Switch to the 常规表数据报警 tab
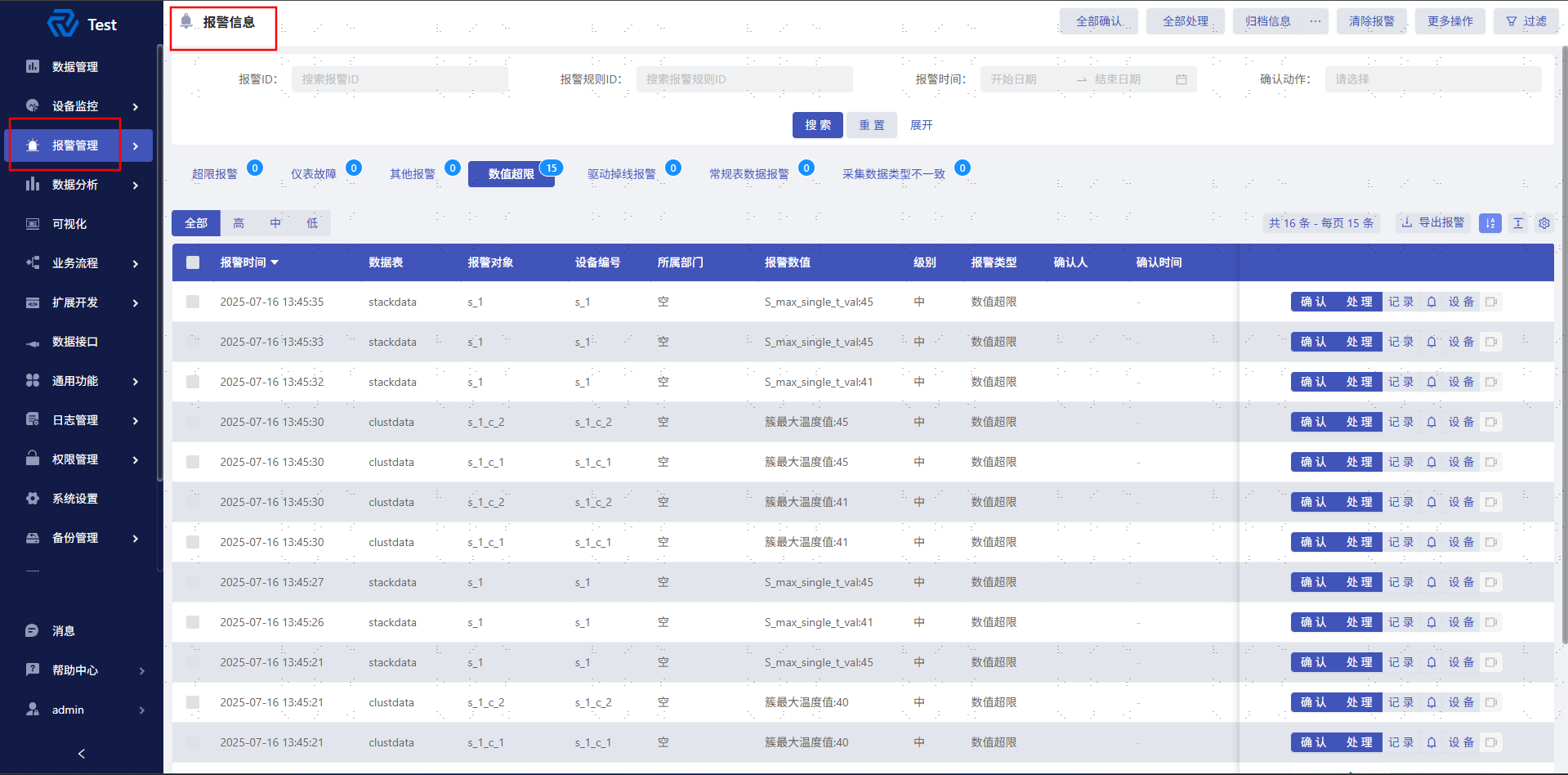This screenshot has height=775, width=1568. 749,174
